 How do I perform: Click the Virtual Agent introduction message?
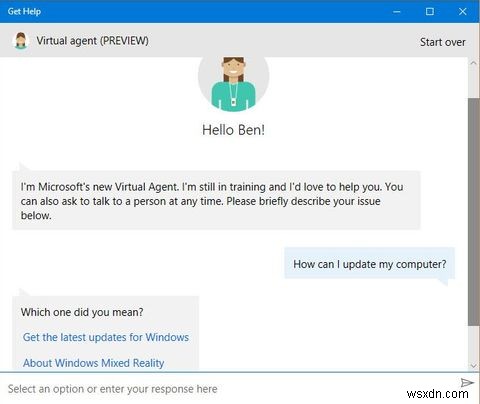click(216, 201)
